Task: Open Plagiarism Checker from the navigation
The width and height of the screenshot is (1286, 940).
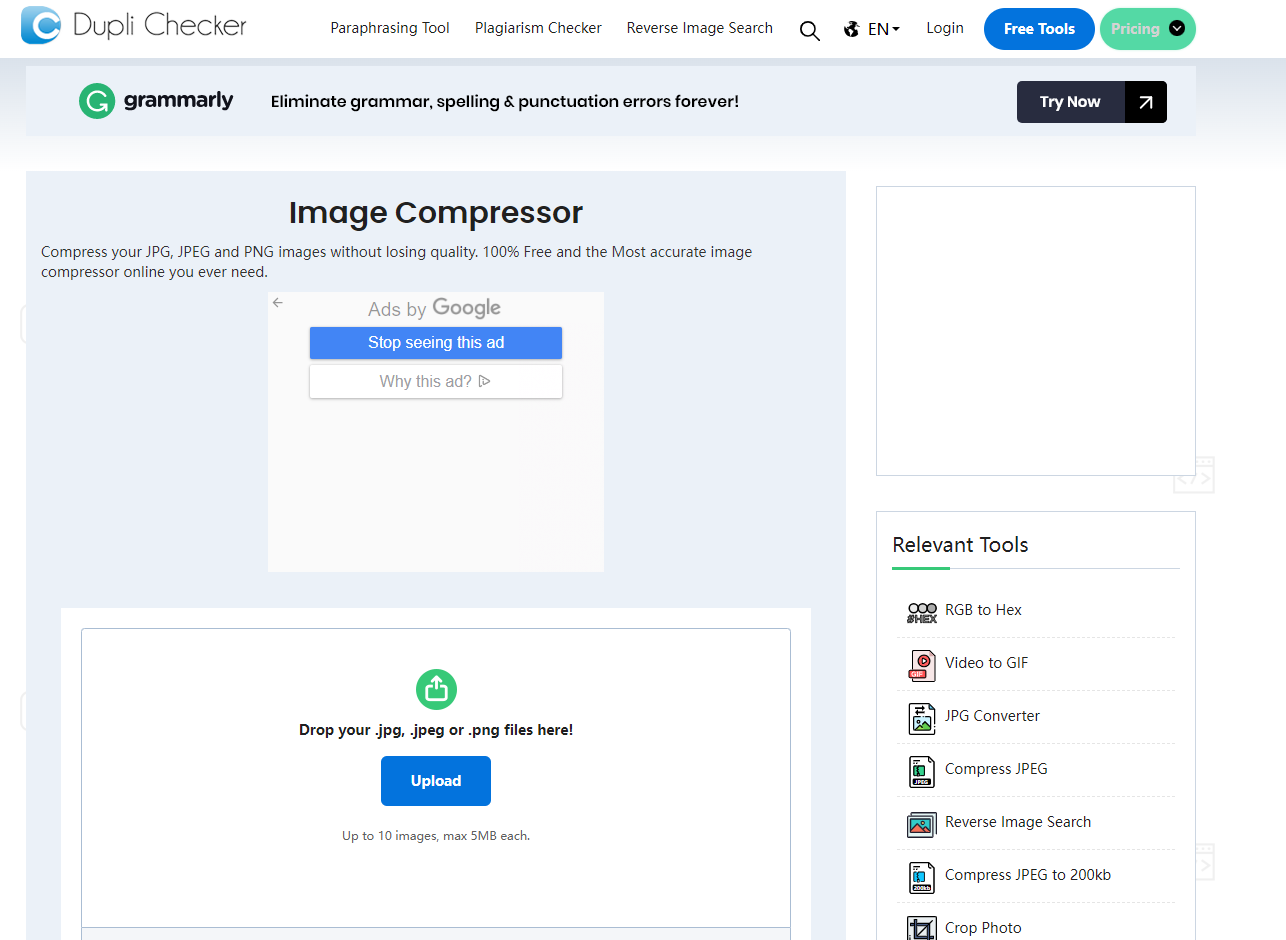Action: (x=538, y=28)
